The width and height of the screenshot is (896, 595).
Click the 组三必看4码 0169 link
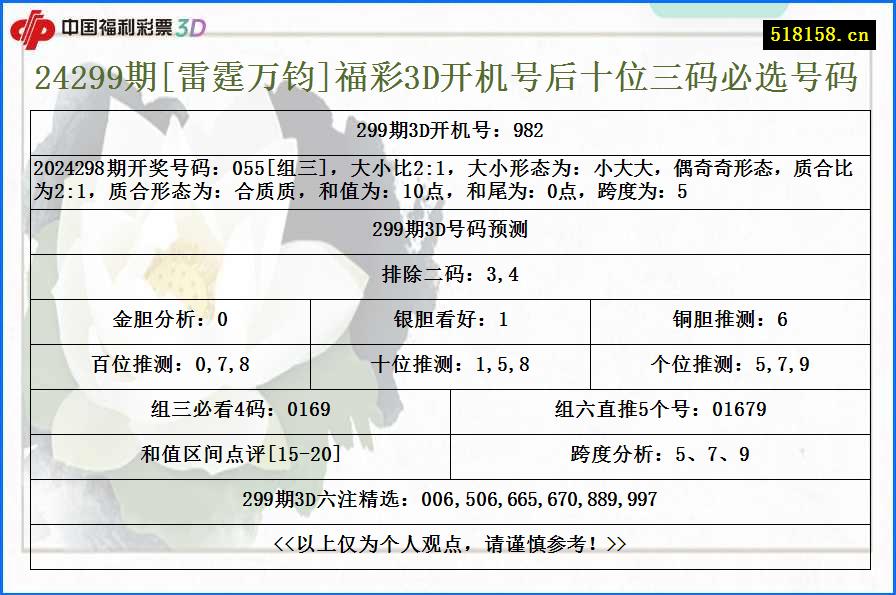tap(238, 409)
